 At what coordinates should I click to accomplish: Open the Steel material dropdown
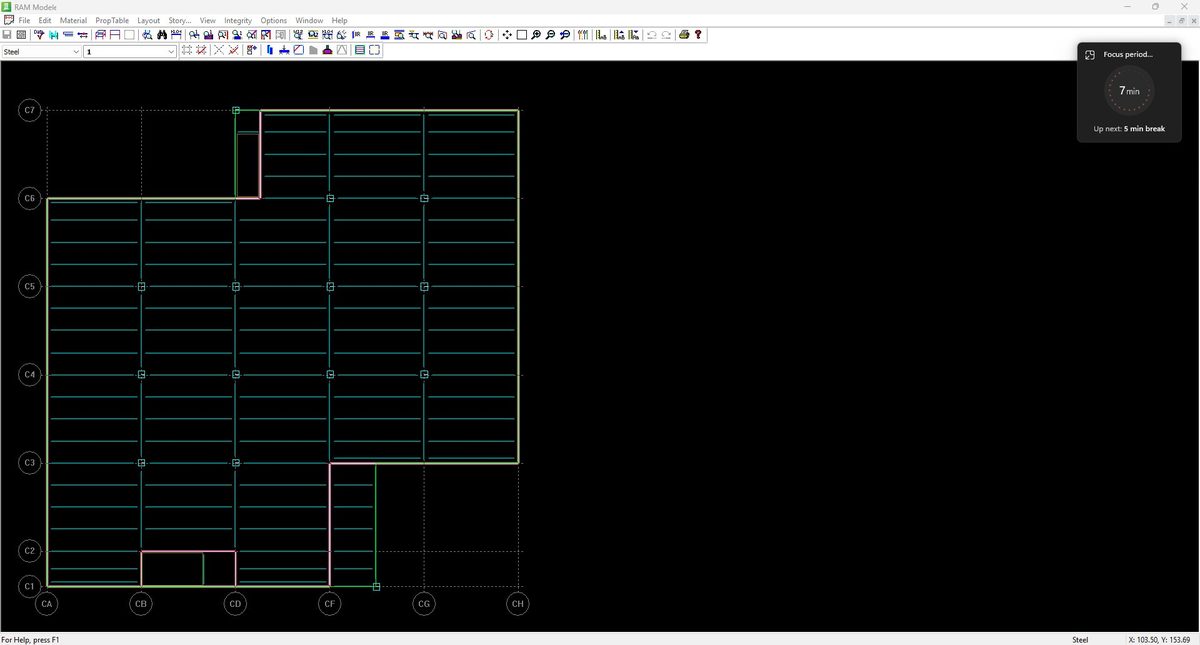click(75, 51)
